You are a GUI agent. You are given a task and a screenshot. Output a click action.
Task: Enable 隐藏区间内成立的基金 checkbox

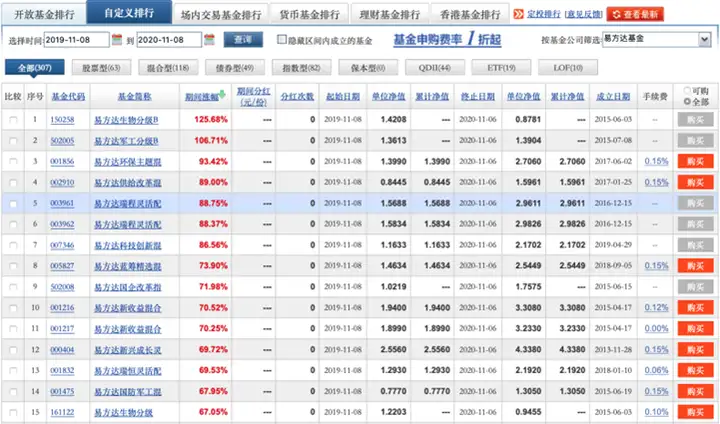pyautogui.click(x=281, y=40)
